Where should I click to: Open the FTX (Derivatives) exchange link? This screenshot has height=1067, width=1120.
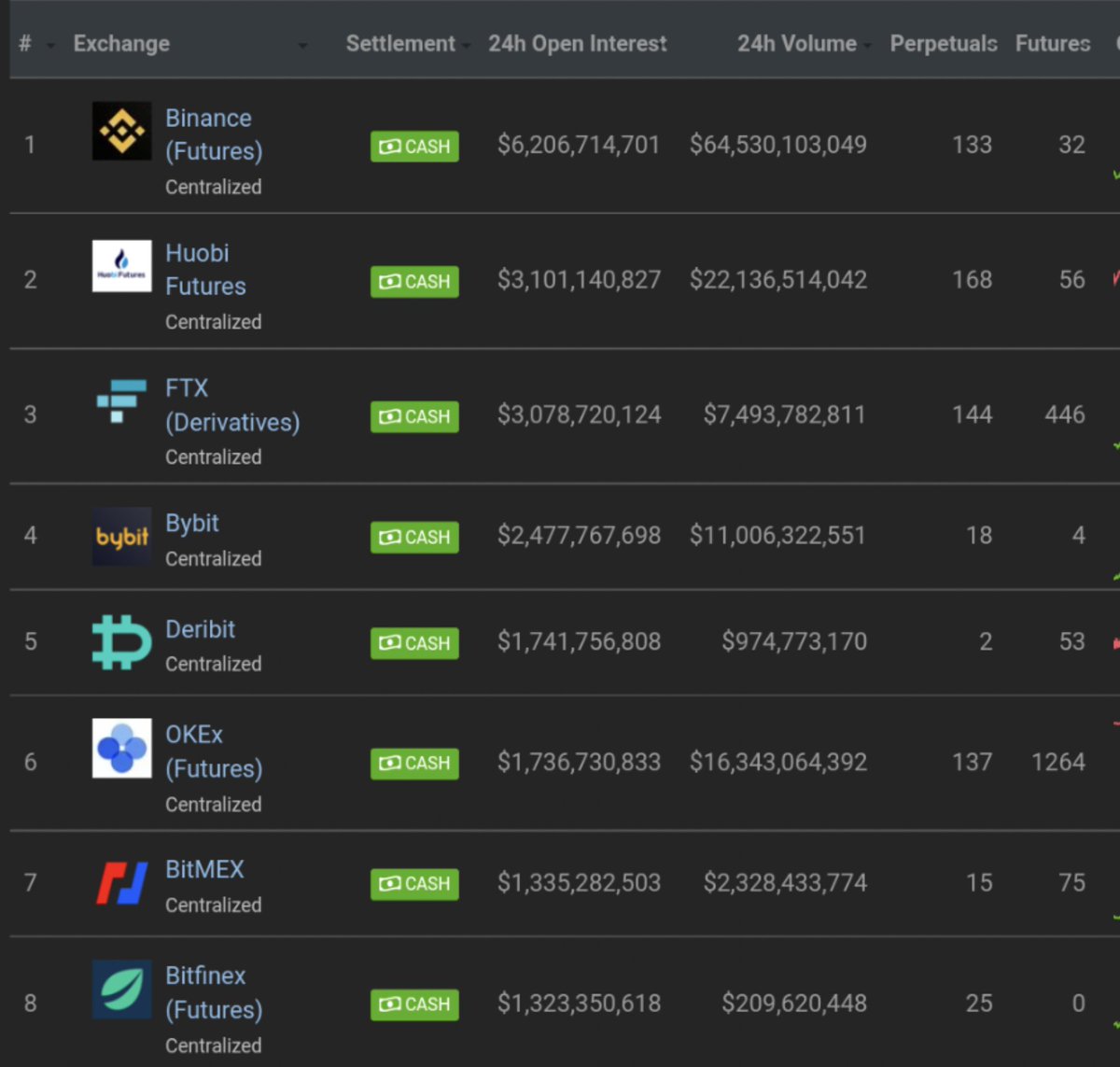pos(232,405)
